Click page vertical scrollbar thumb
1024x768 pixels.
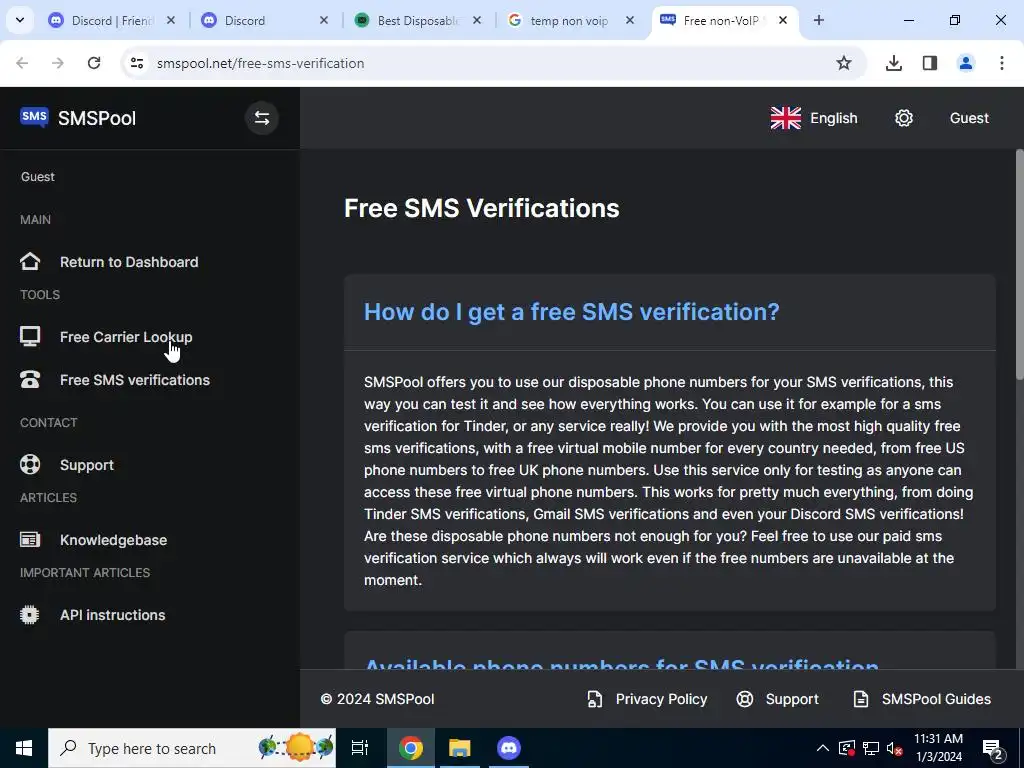coord(1019,264)
